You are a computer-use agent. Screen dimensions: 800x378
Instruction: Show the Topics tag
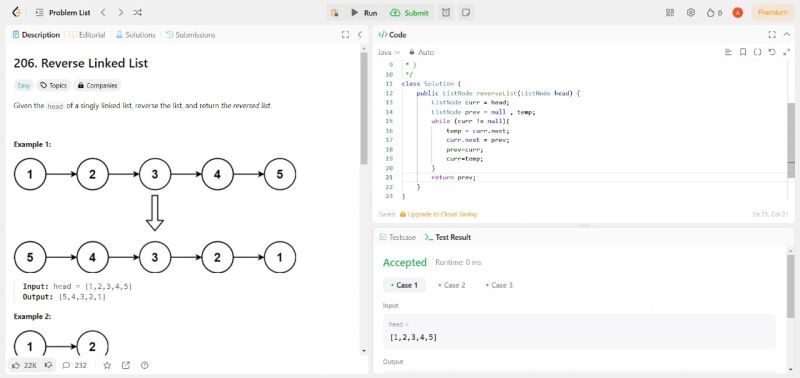click(54, 85)
